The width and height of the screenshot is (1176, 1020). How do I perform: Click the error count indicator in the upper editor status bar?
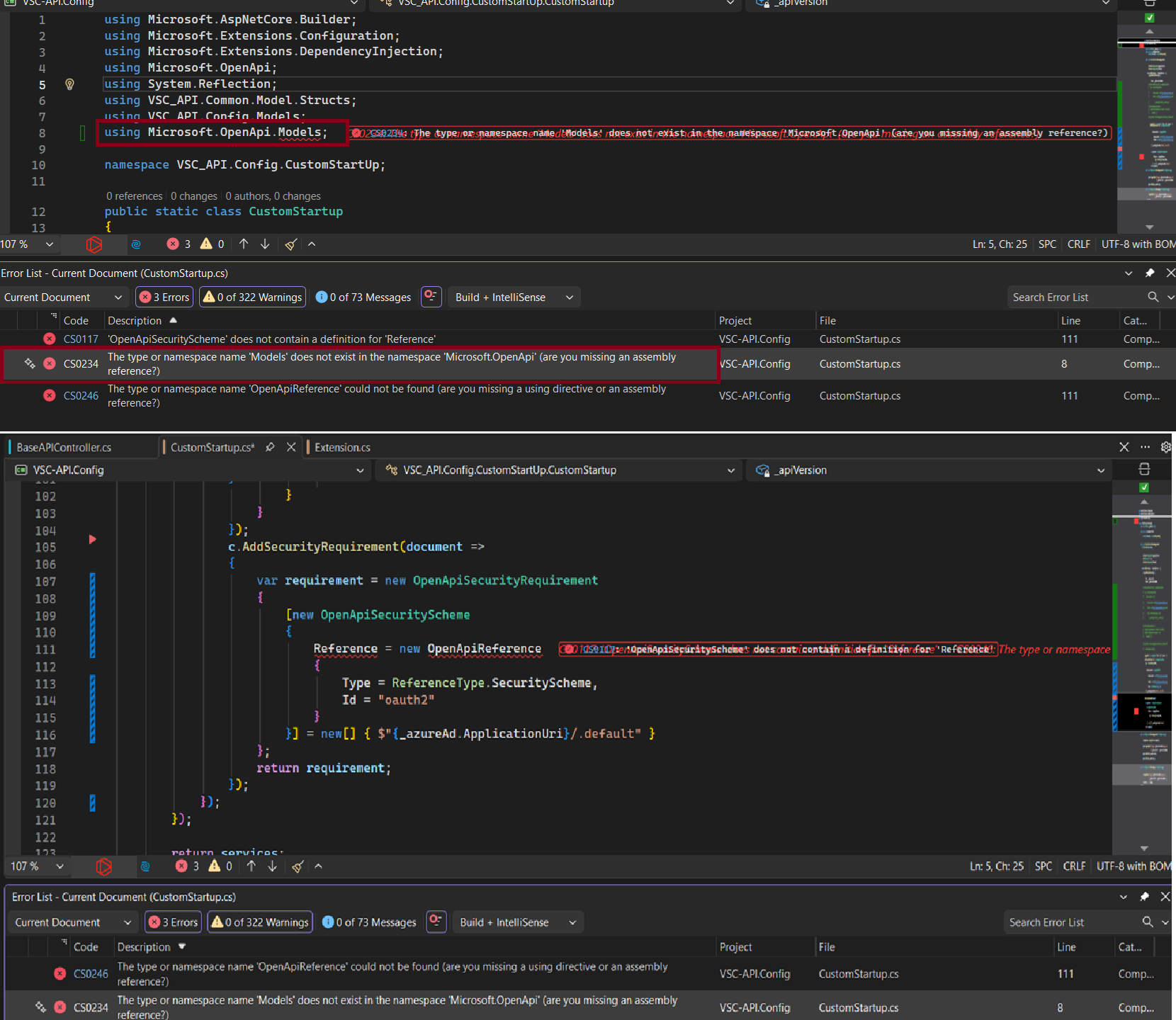179,244
